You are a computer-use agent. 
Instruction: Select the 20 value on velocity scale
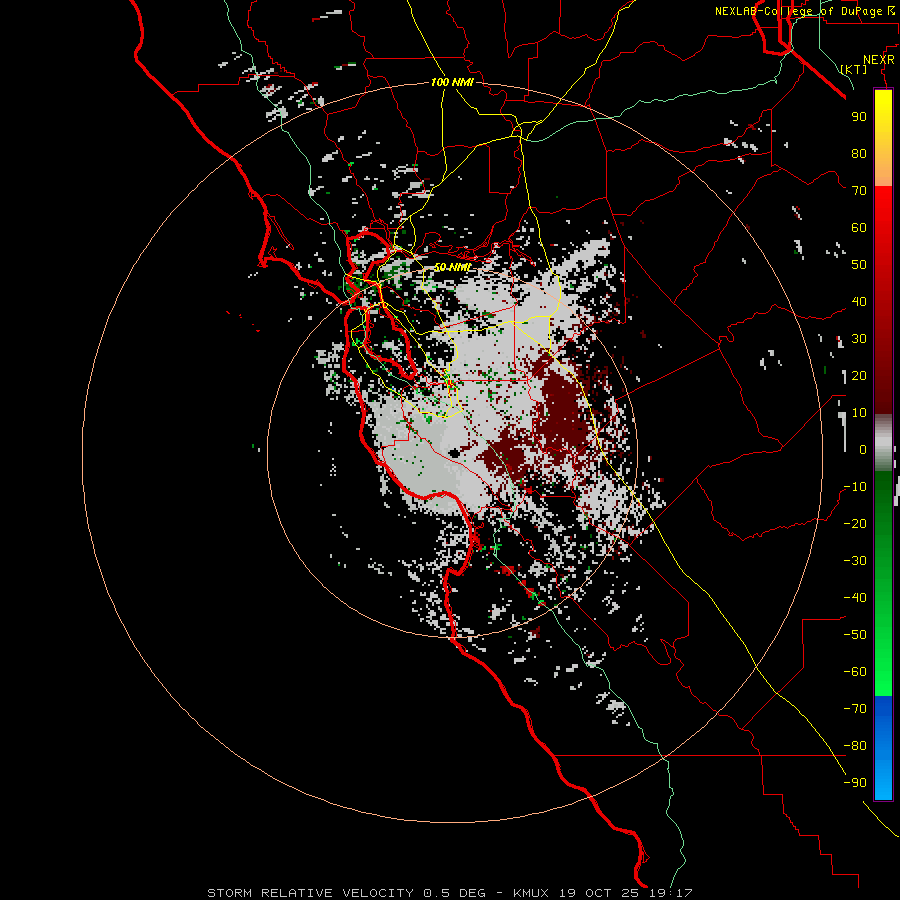point(859,376)
